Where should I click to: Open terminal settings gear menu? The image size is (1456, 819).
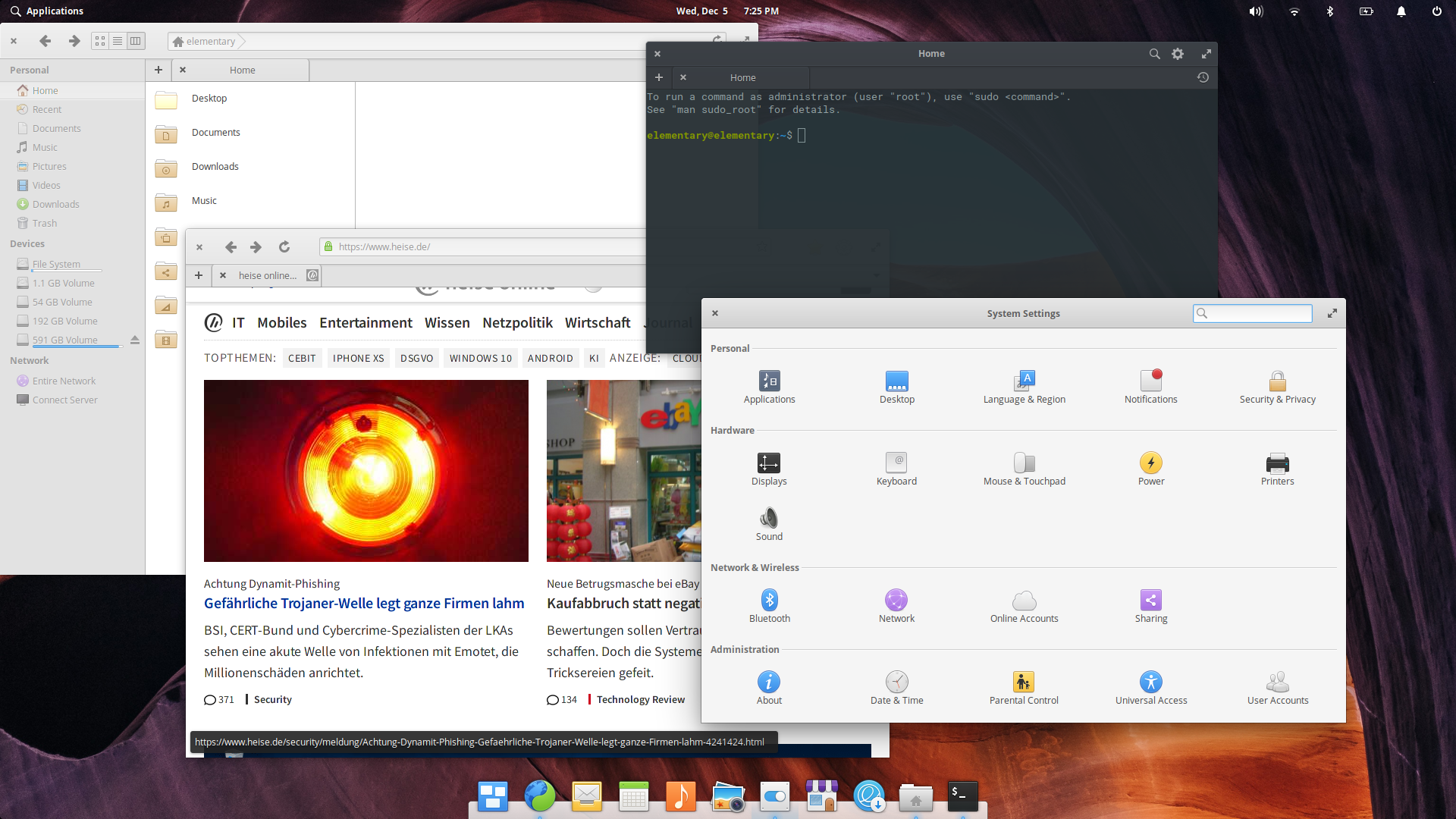(1178, 54)
